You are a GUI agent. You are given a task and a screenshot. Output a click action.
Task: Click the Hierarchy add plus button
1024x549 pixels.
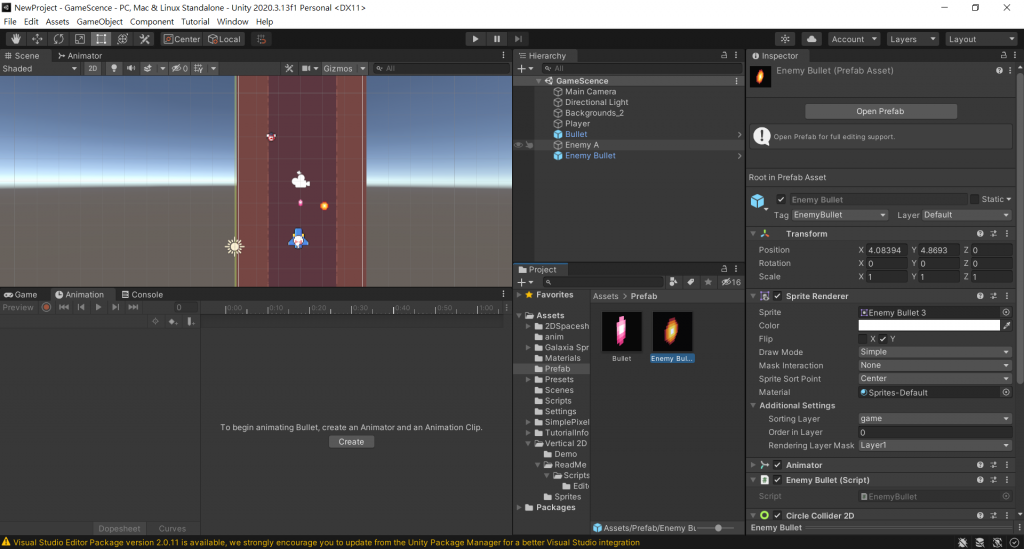(524, 69)
